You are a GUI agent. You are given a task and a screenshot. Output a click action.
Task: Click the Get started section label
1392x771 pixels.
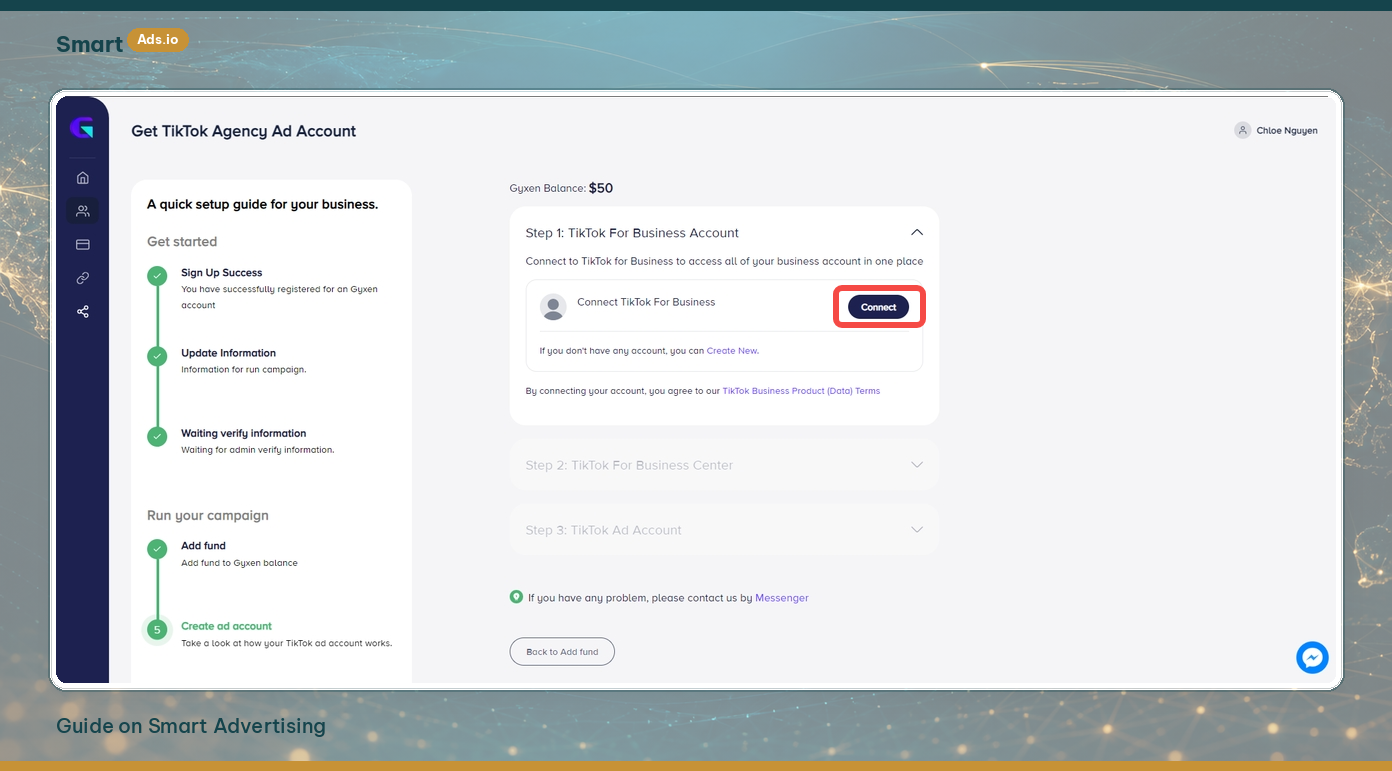coord(182,242)
